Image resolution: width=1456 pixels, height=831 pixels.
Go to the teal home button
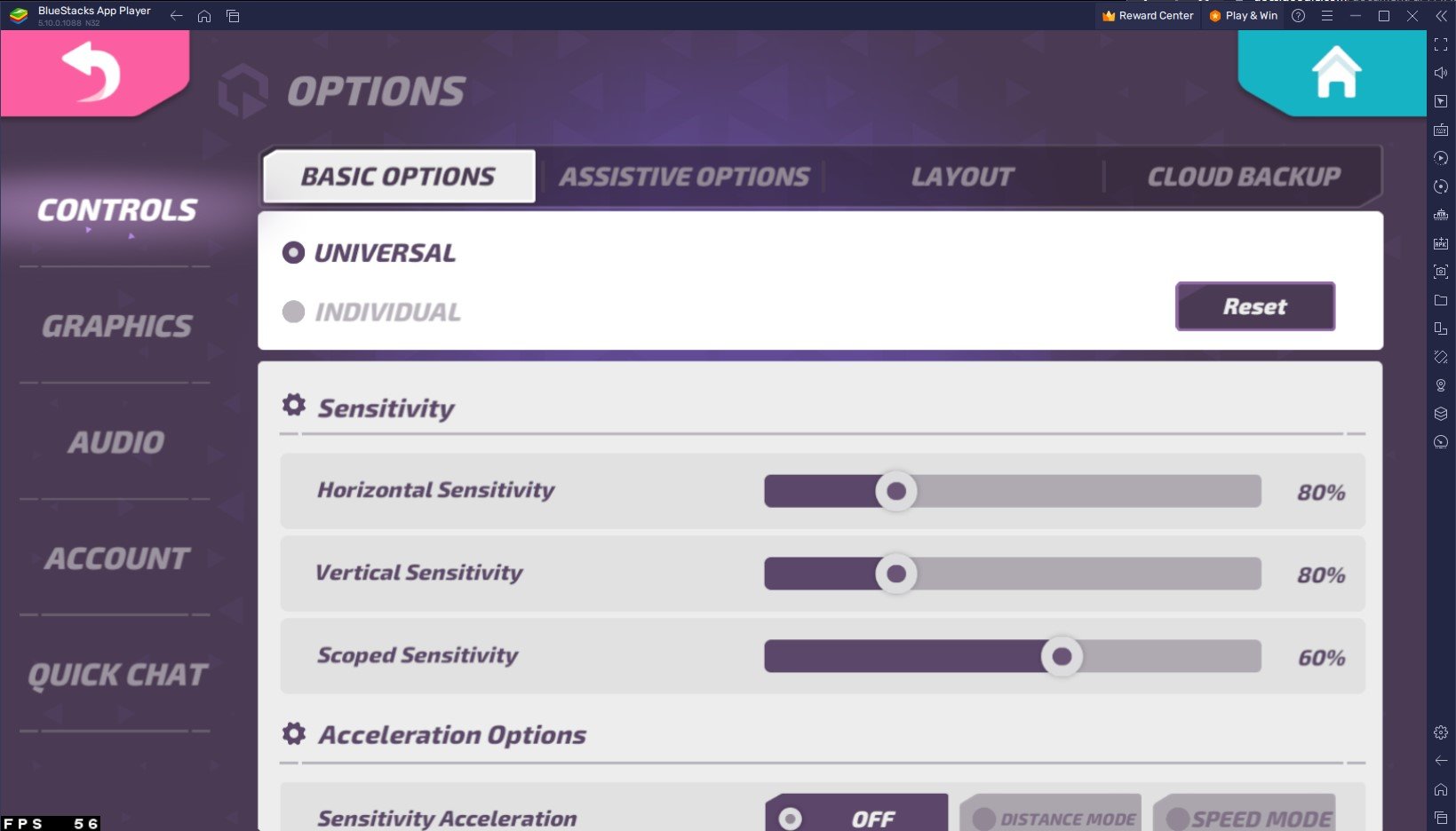pos(1335,73)
